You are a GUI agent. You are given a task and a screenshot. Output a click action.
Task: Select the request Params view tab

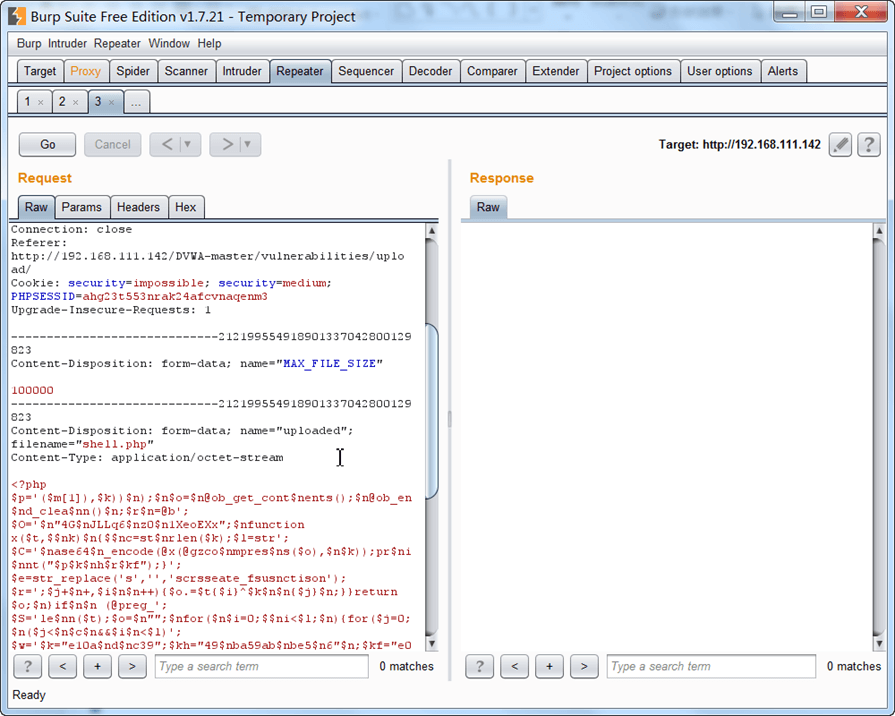(82, 207)
